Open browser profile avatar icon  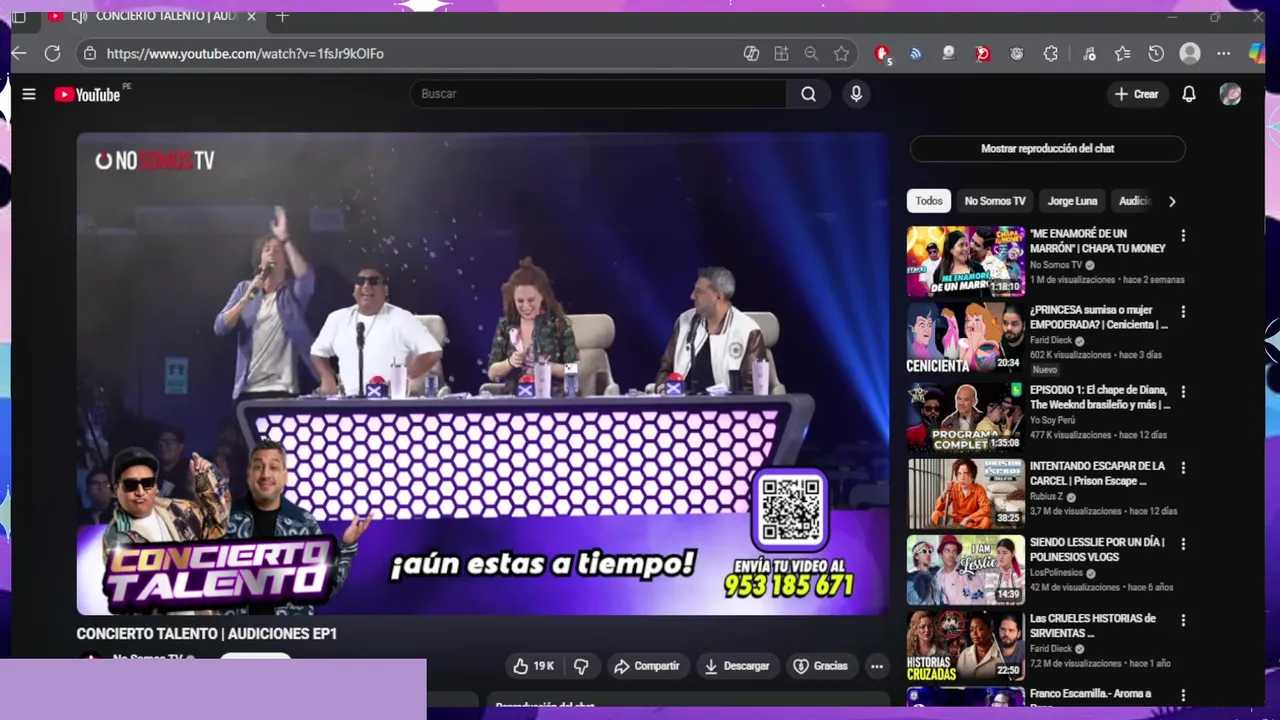click(x=1190, y=53)
